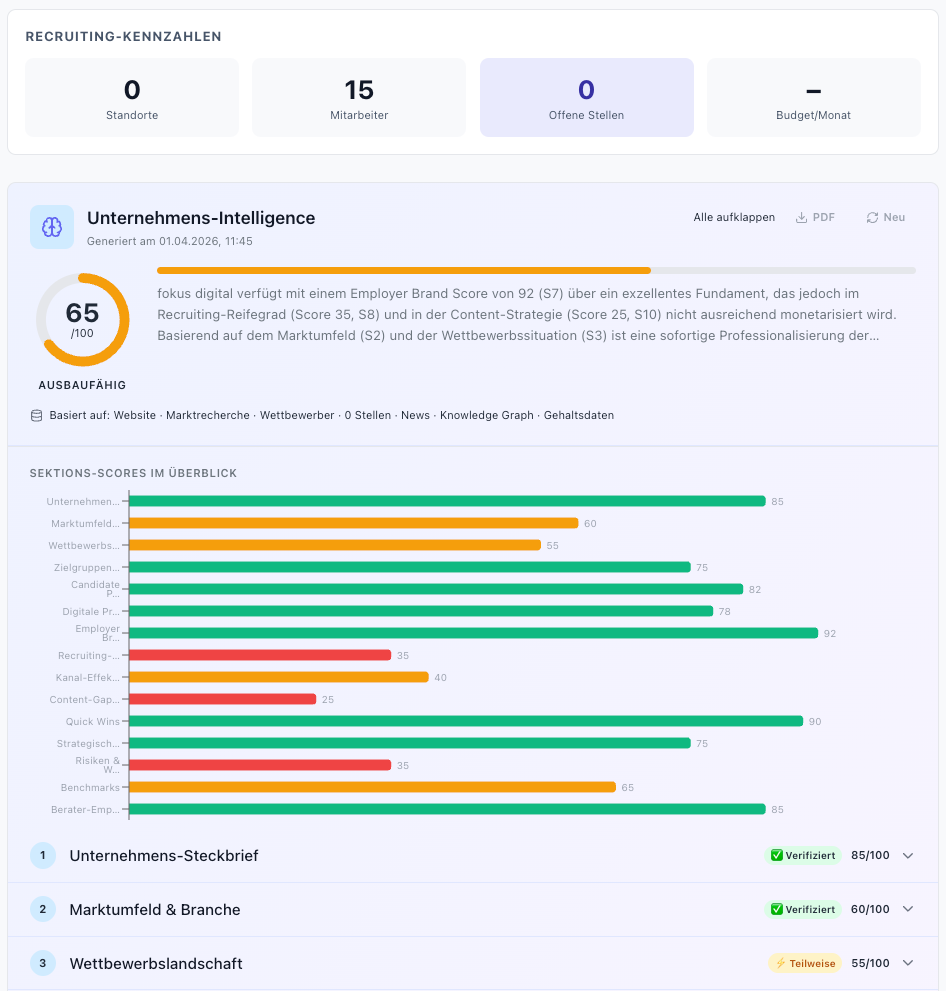This screenshot has width=946, height=991.
Task: Expand the Marktumfeld & Branche chevron
Action: (908, 910)
